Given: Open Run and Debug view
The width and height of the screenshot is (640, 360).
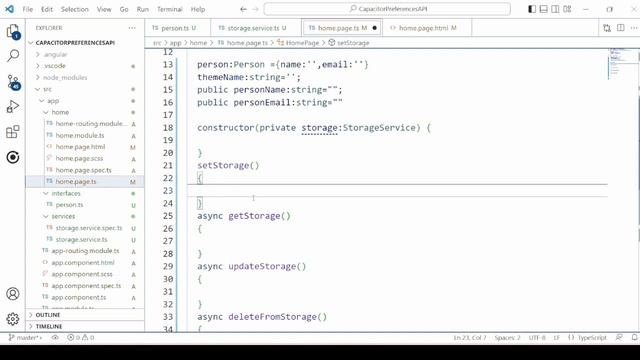Looking at the screenshot, I should (13, 107).
